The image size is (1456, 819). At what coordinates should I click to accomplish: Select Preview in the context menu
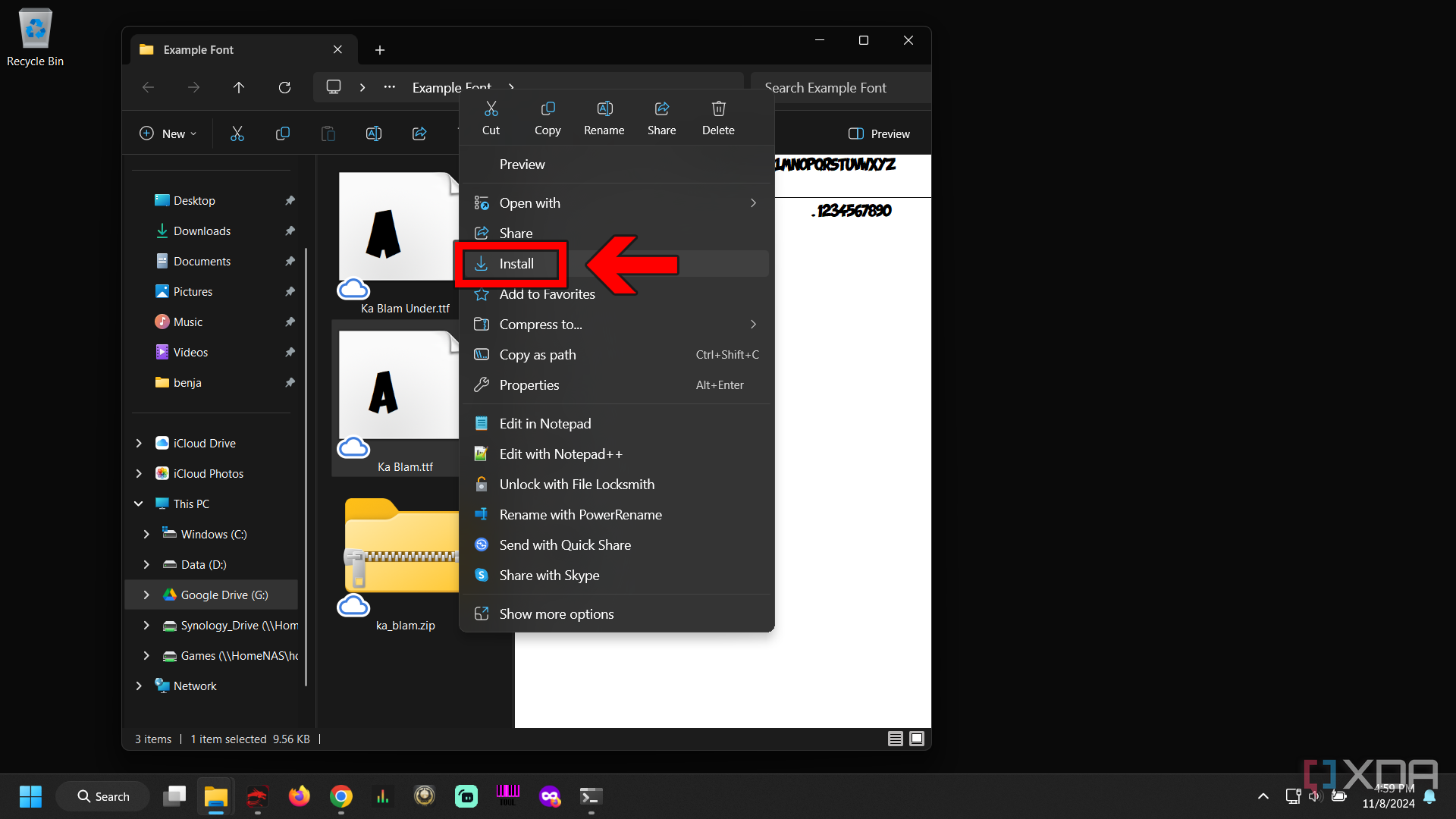[x=522, y=164]
